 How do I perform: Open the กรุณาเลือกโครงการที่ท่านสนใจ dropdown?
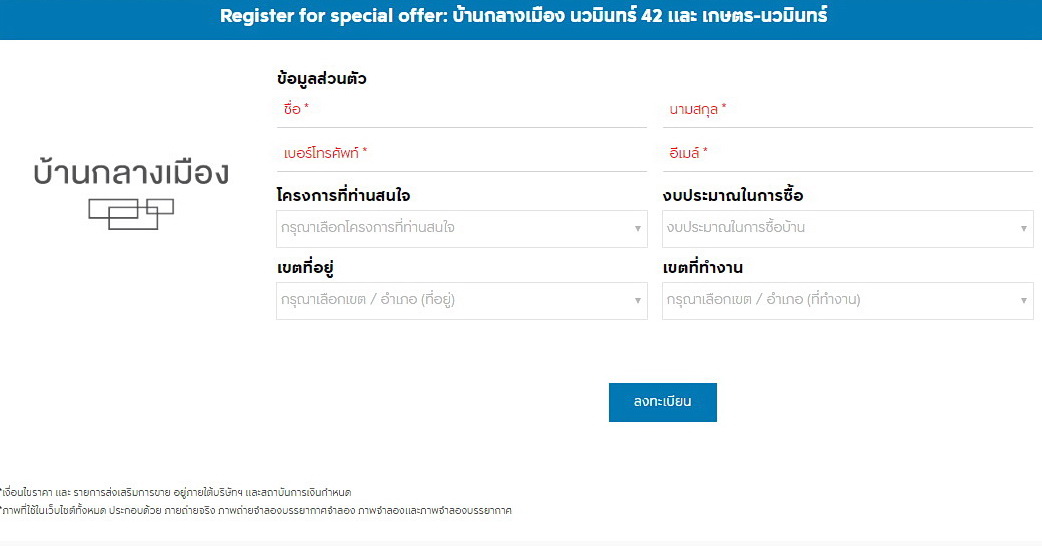[x=461, y=228]
